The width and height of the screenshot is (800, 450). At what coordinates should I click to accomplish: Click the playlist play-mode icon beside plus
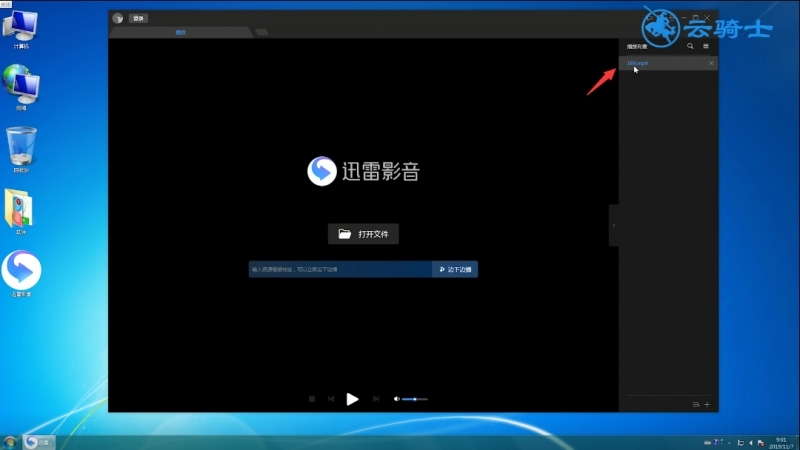coord(696,405)
